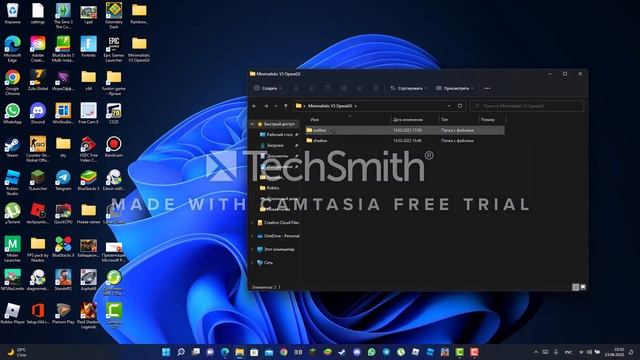The height and width of the screenshot is (360, 640).
Task: Open Network (Сеть) in navigation pane
Action: [265, 262]
